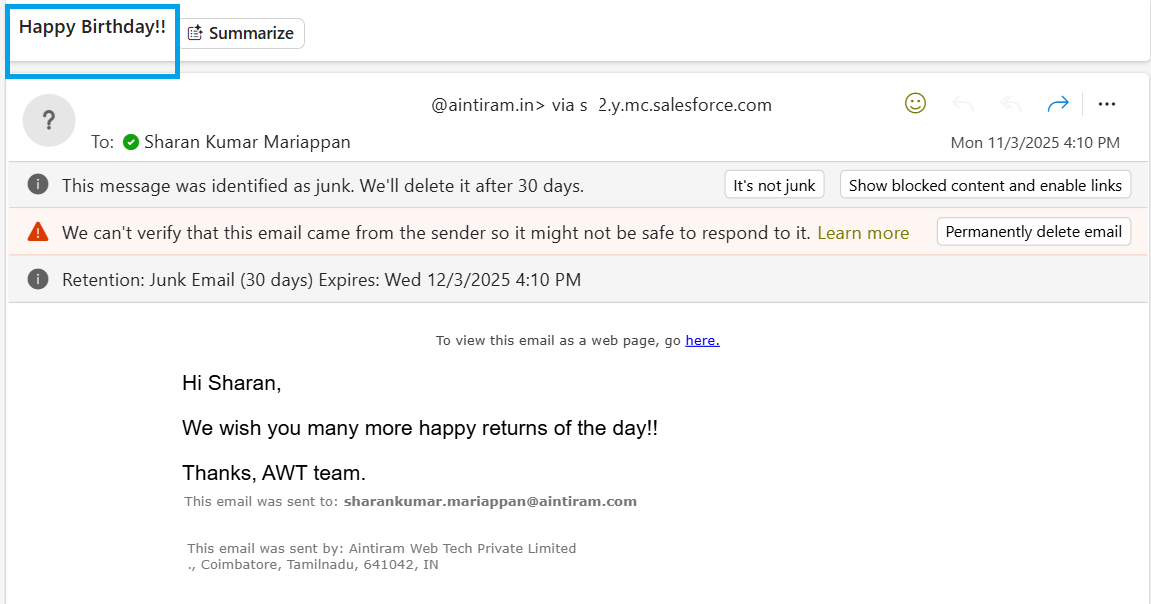Click the sharankumar.mariappan@aintiram.com email address

click(490, 501)
